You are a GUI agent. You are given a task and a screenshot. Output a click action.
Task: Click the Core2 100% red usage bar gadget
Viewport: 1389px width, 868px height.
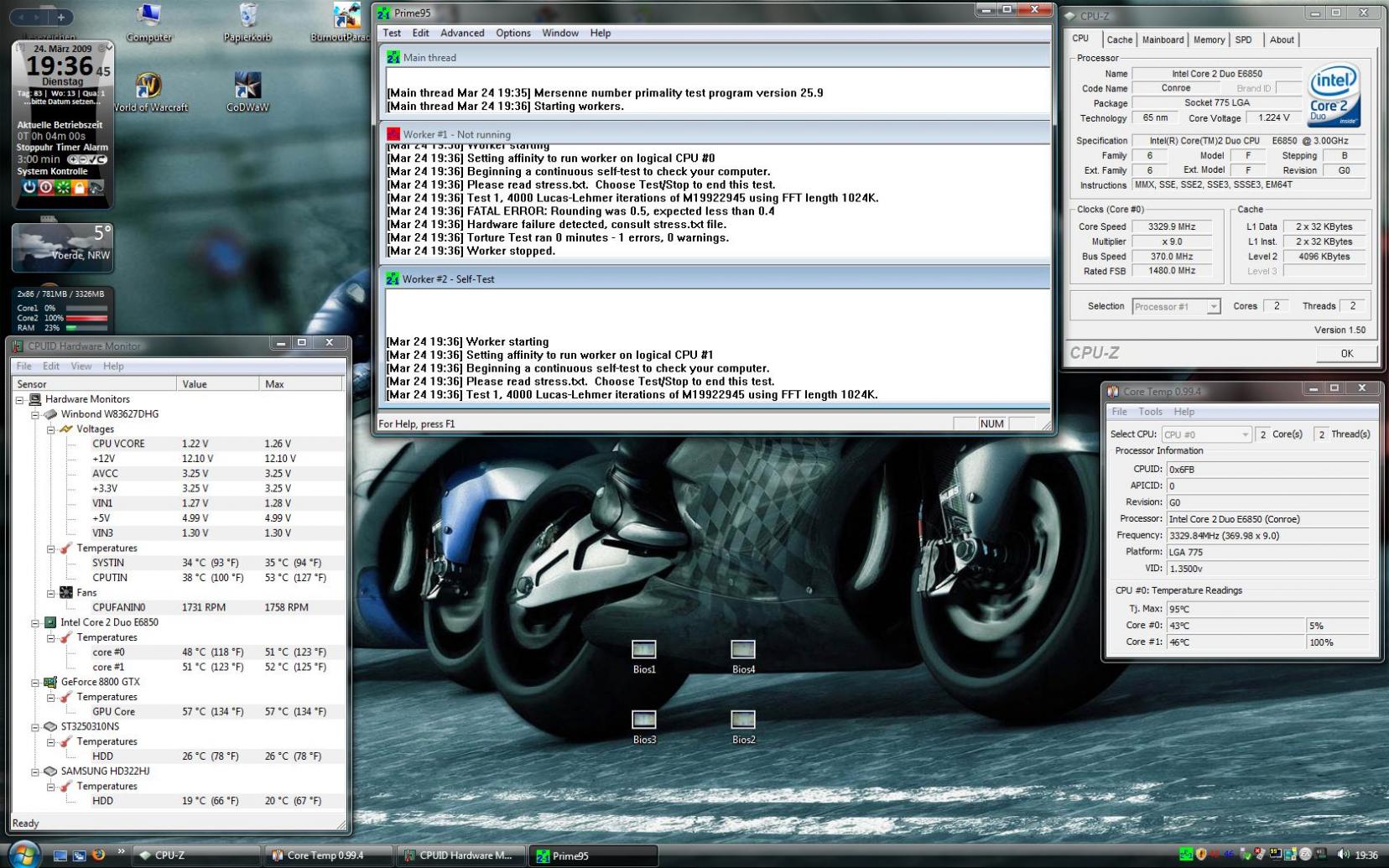87,319
